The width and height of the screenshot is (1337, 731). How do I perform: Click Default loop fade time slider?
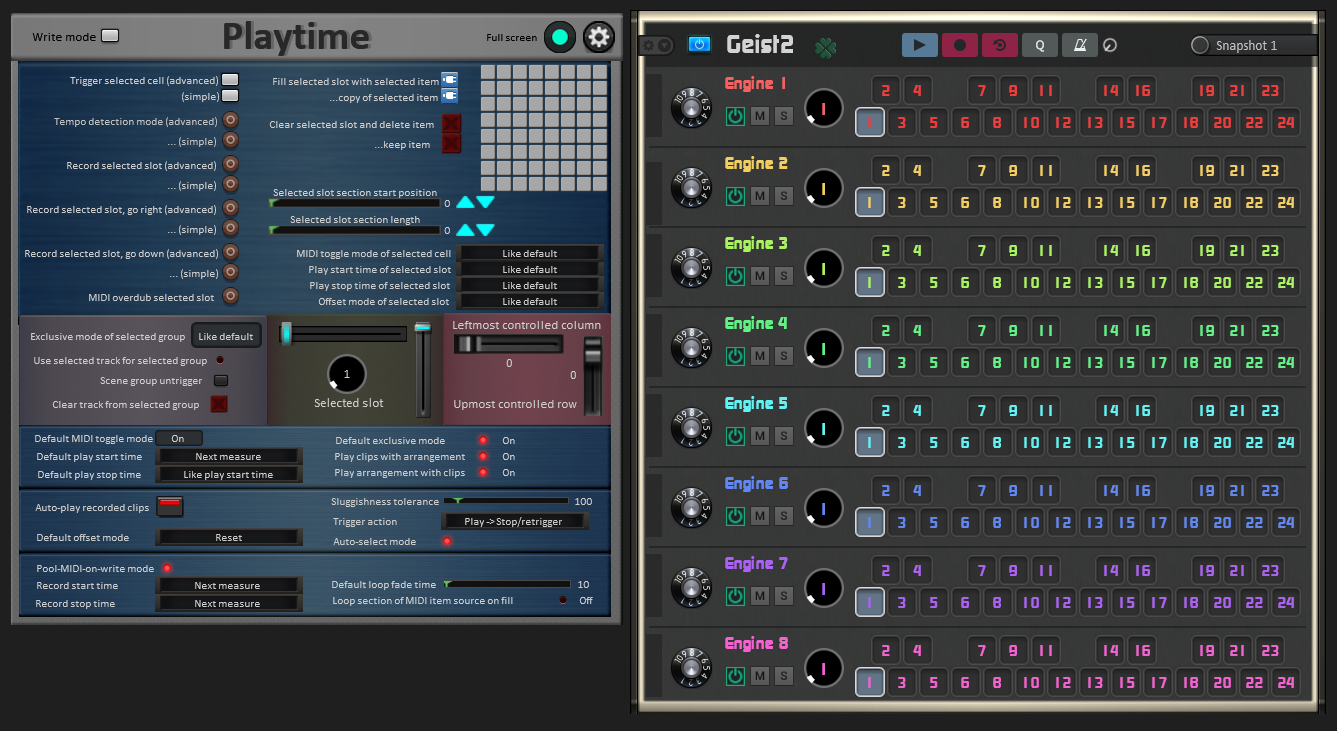click(x=507, y=584)
